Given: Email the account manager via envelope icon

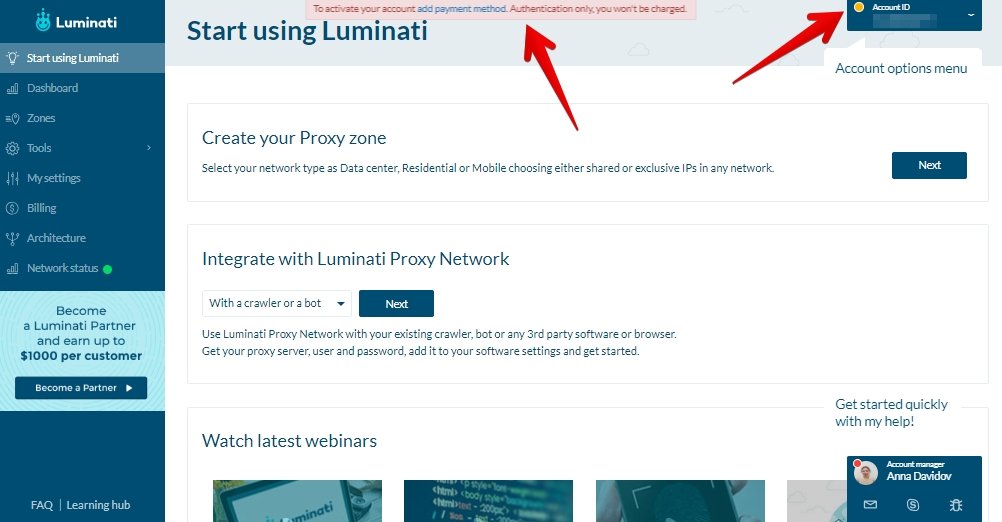Looking at the screenshot, I should [869, 505].
